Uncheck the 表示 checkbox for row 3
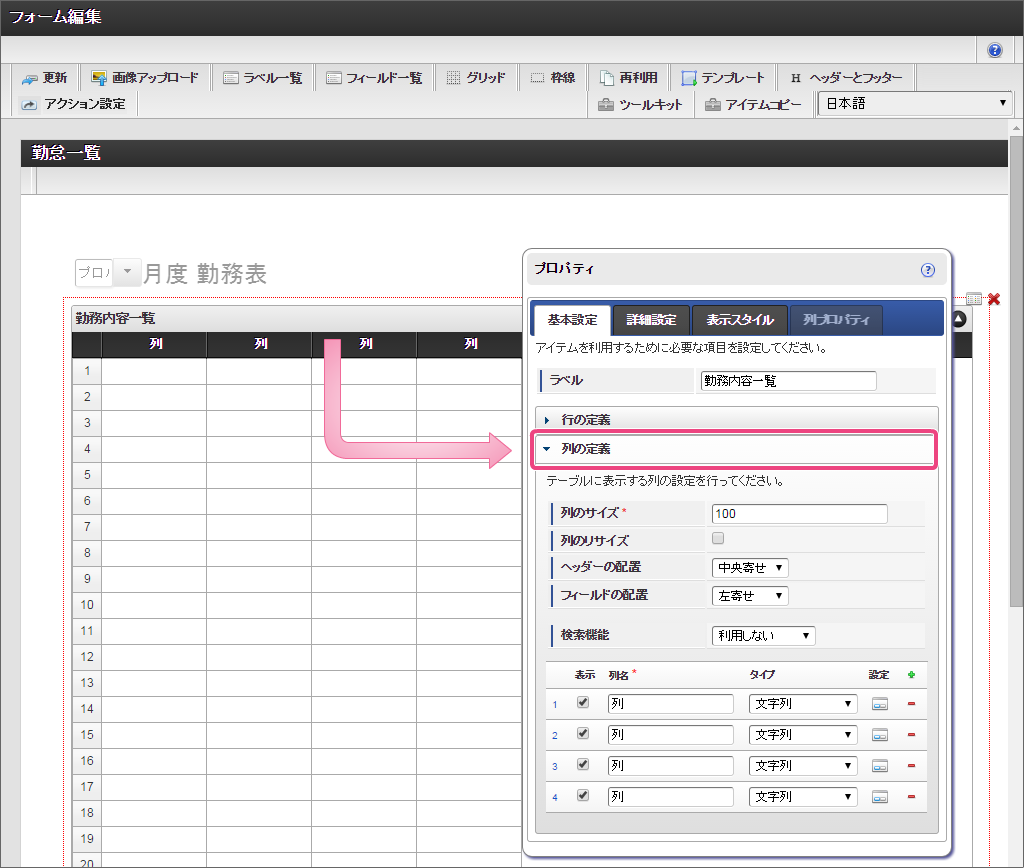Viewport: 1024px width, 868px height. pos(583,765)
